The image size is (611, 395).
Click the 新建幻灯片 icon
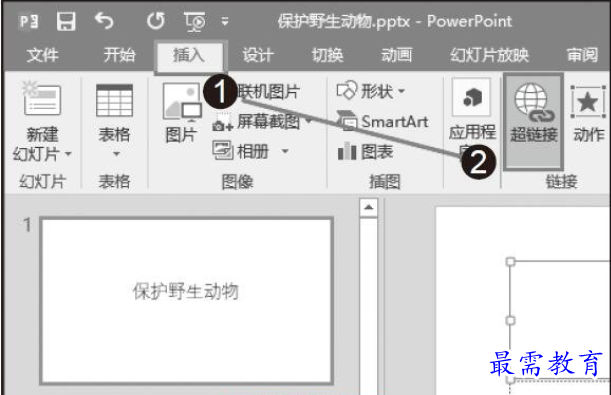42,99
